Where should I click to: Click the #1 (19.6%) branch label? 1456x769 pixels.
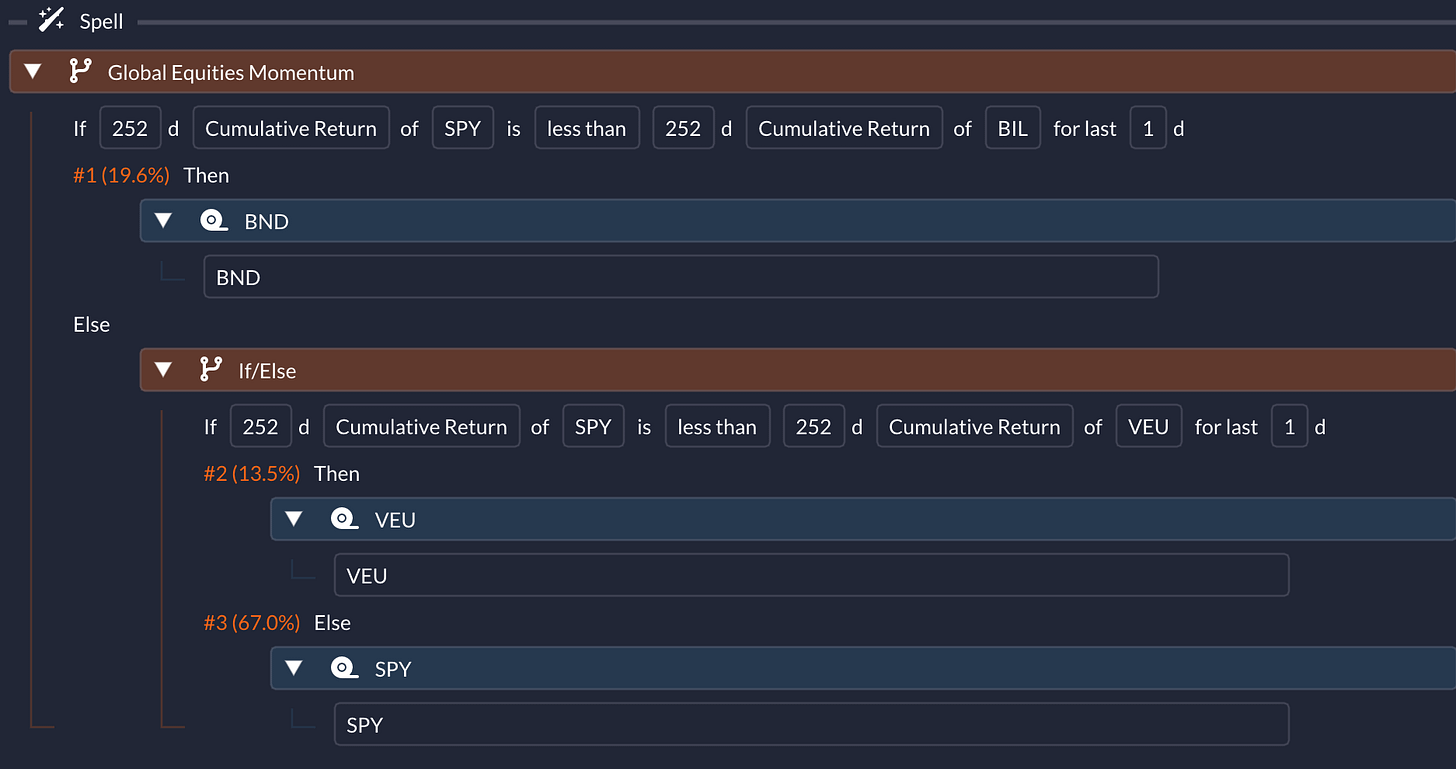click(x=122, y=175)
